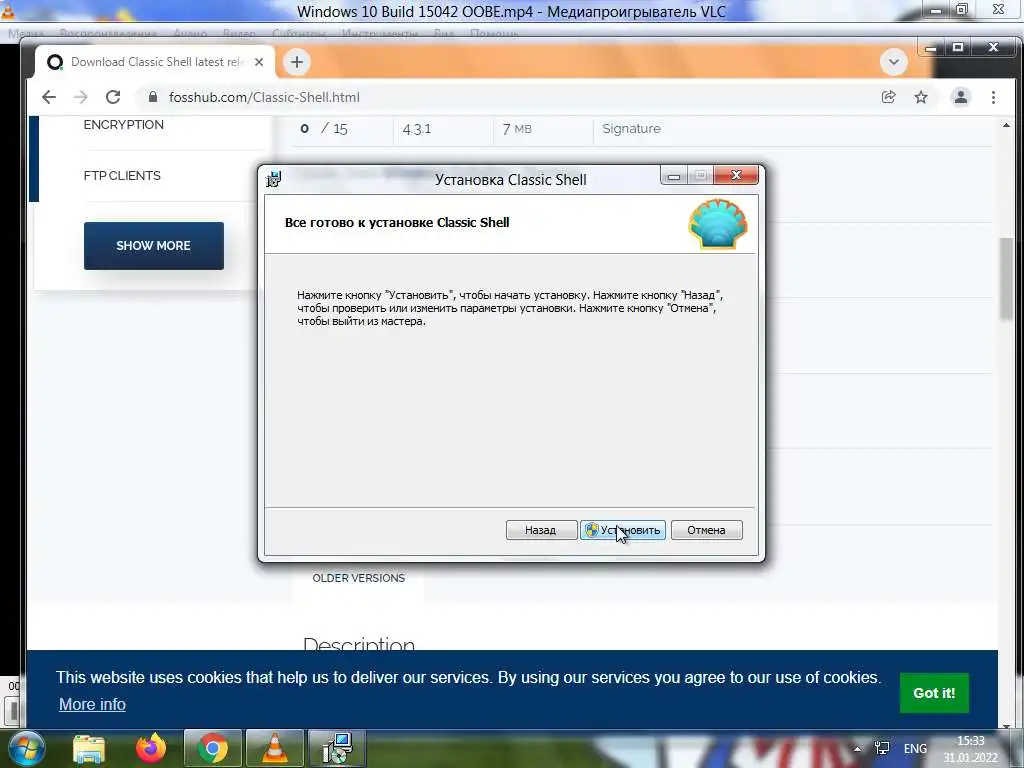Open the ENCRYPTION category
The height and width of the screenshot is (768, 1024).
[x=123, y=124]
